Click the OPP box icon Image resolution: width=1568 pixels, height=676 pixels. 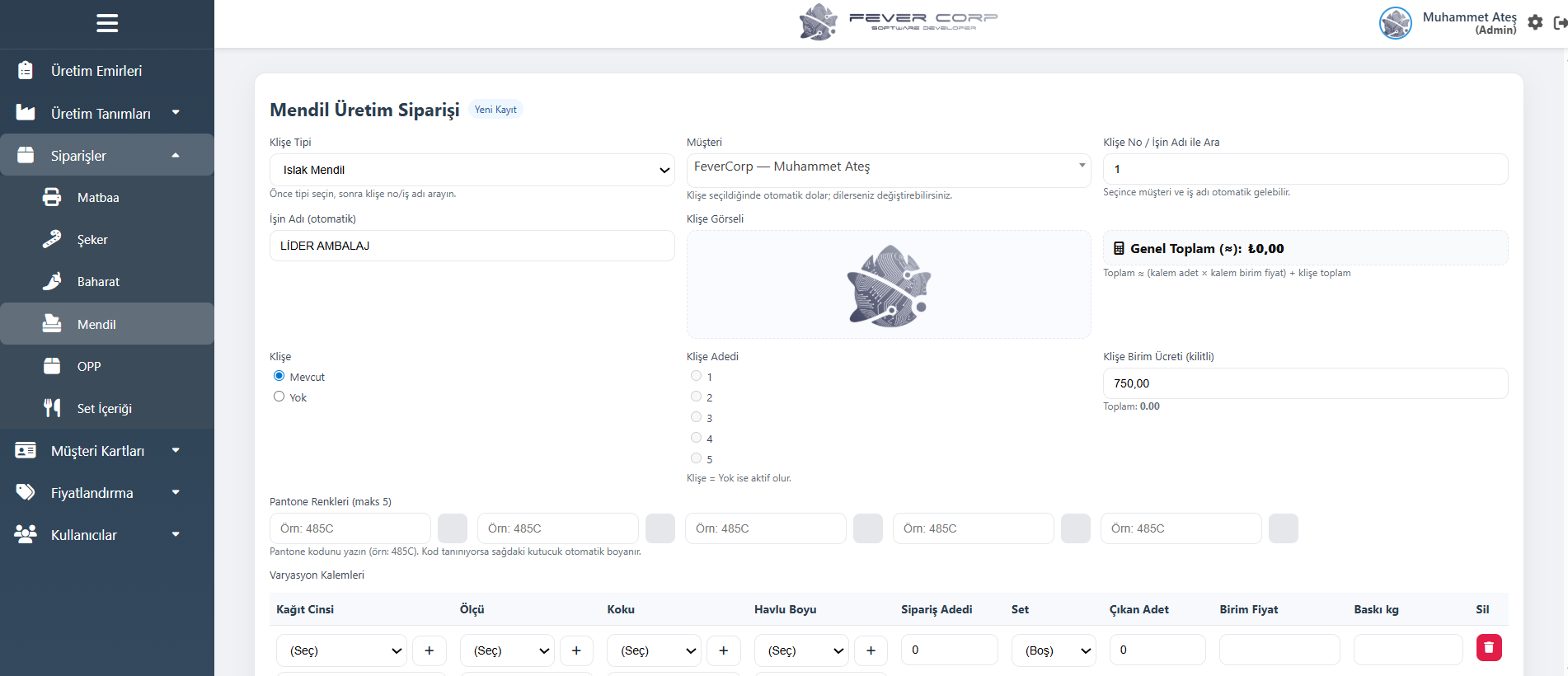(x=52, y=366)
